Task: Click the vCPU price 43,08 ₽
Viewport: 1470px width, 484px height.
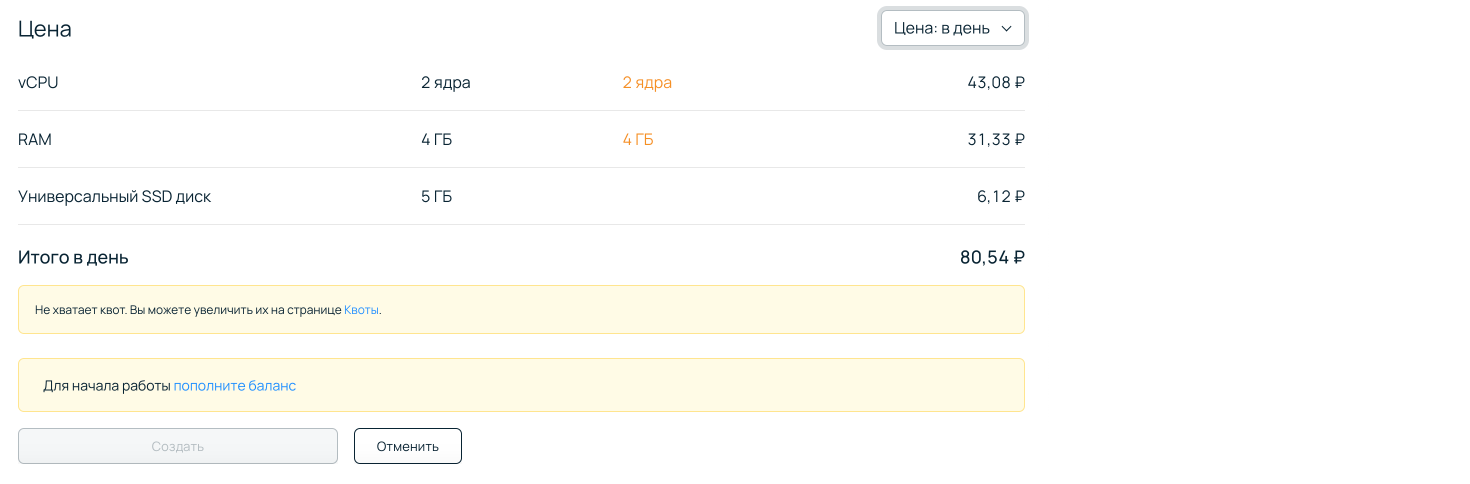Action: coord(995,83)
